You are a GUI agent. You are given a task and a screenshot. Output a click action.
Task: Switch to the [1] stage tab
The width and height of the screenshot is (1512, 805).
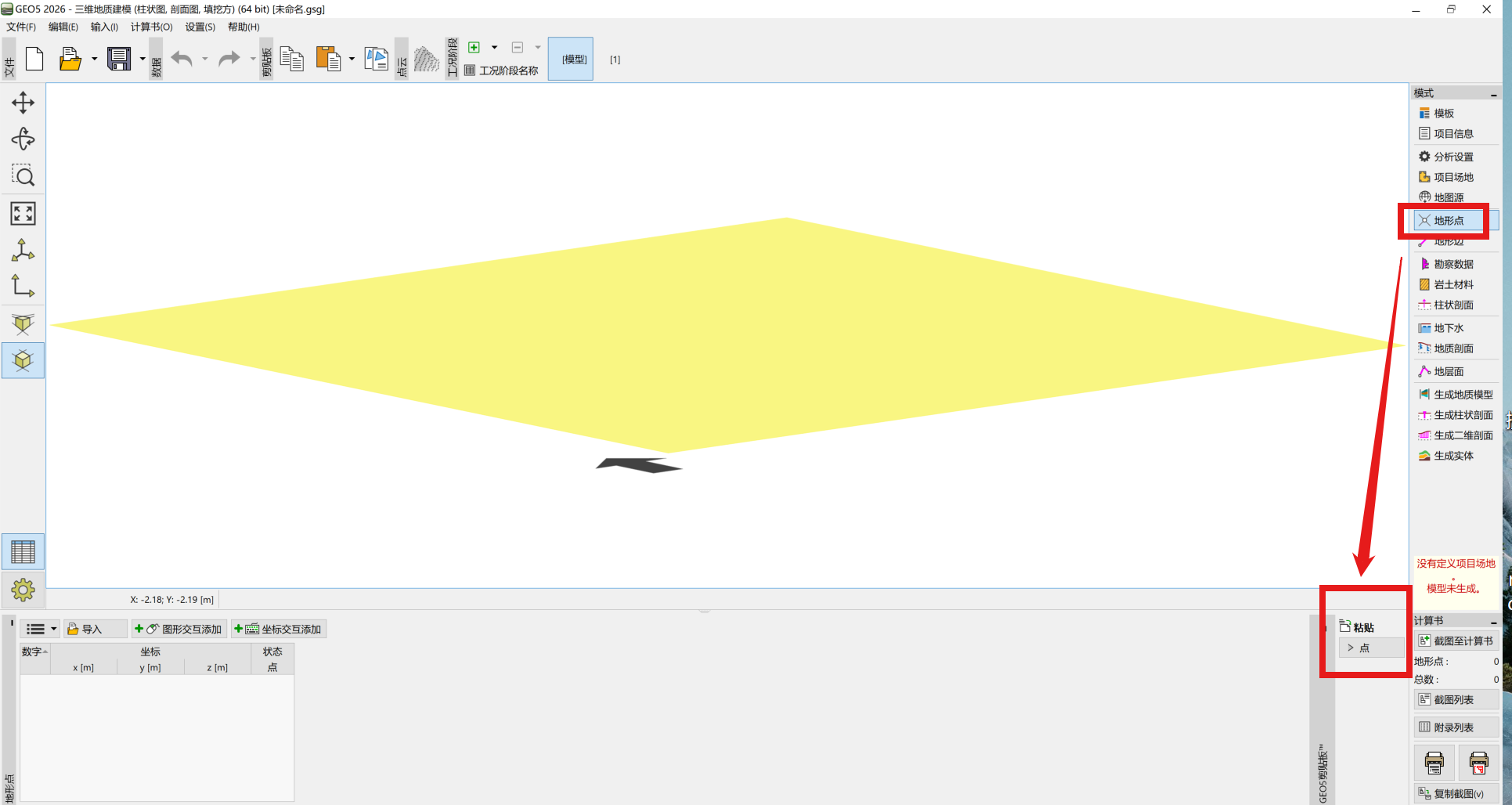[615, 60]
